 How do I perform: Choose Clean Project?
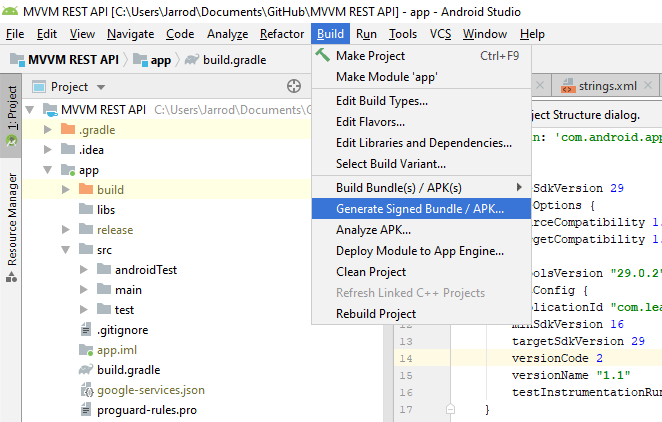421,272
